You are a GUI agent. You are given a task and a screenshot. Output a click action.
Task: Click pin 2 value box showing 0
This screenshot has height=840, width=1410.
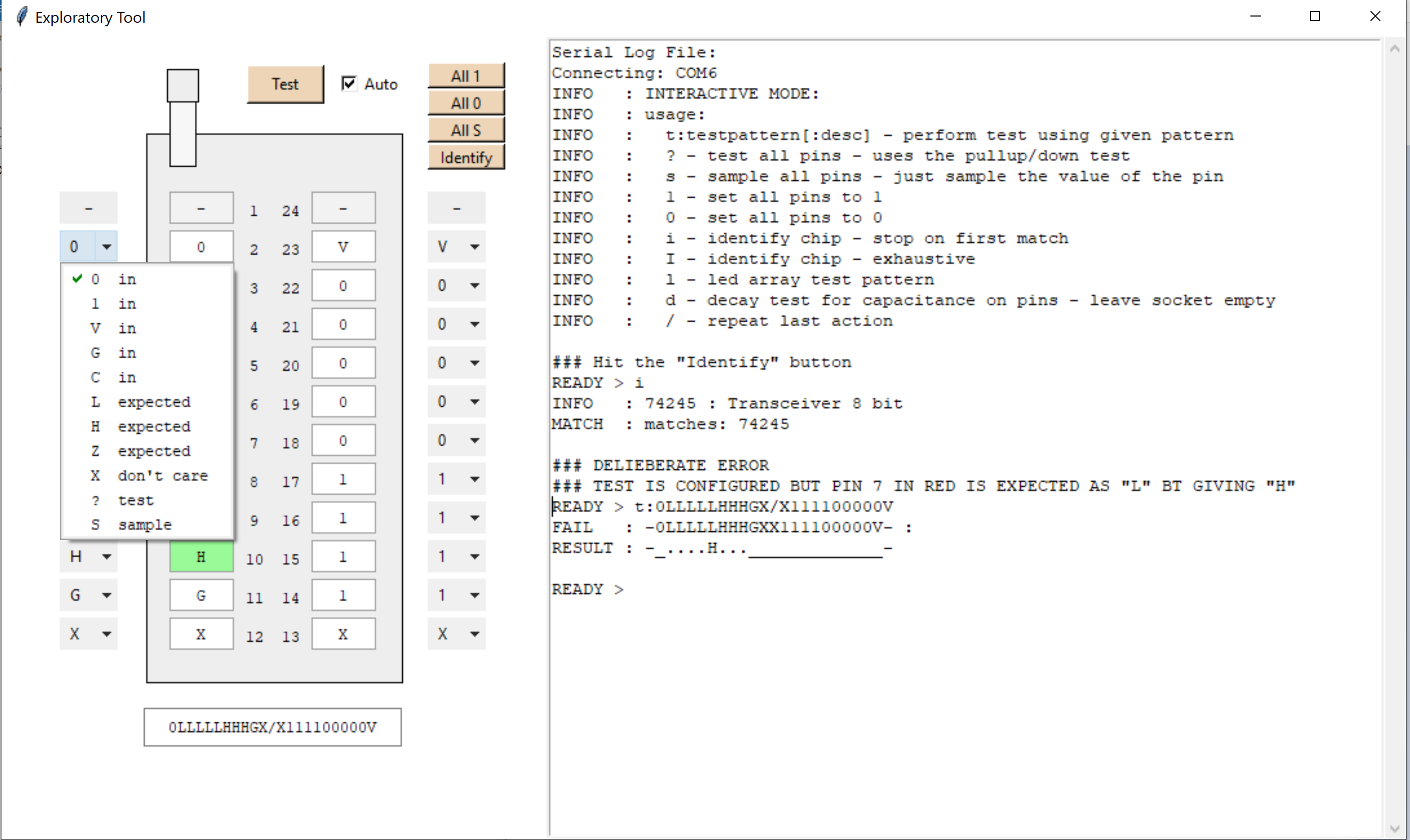201,247
